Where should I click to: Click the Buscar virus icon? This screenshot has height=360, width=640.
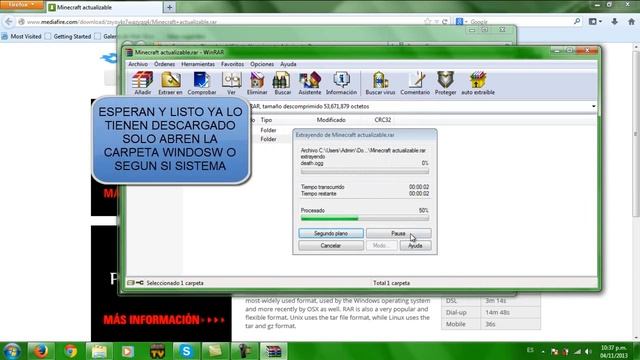click(x=380, y=83)
